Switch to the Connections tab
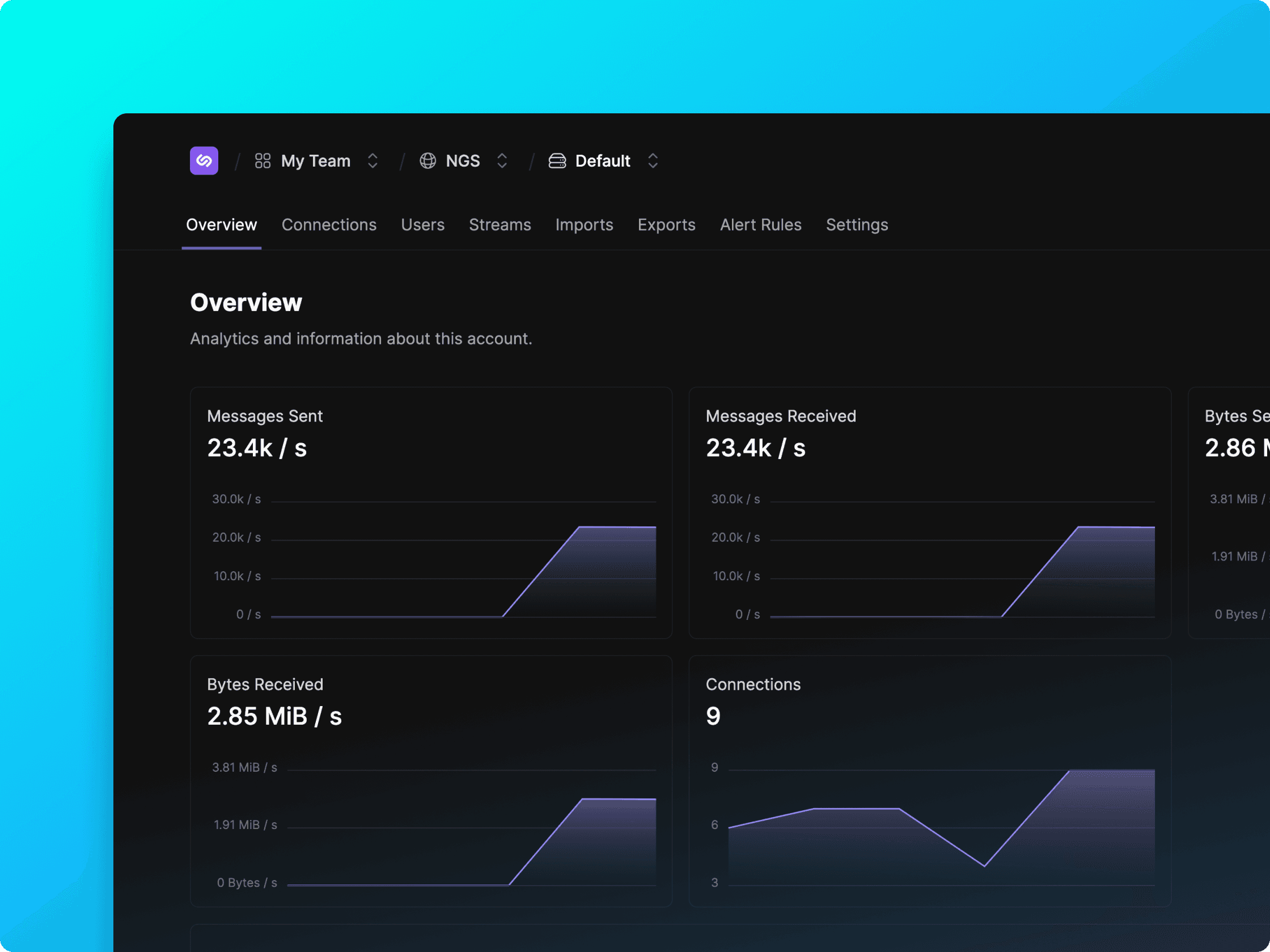The width and height of the screenshot is (1270, 952). (x=329, y=224)
